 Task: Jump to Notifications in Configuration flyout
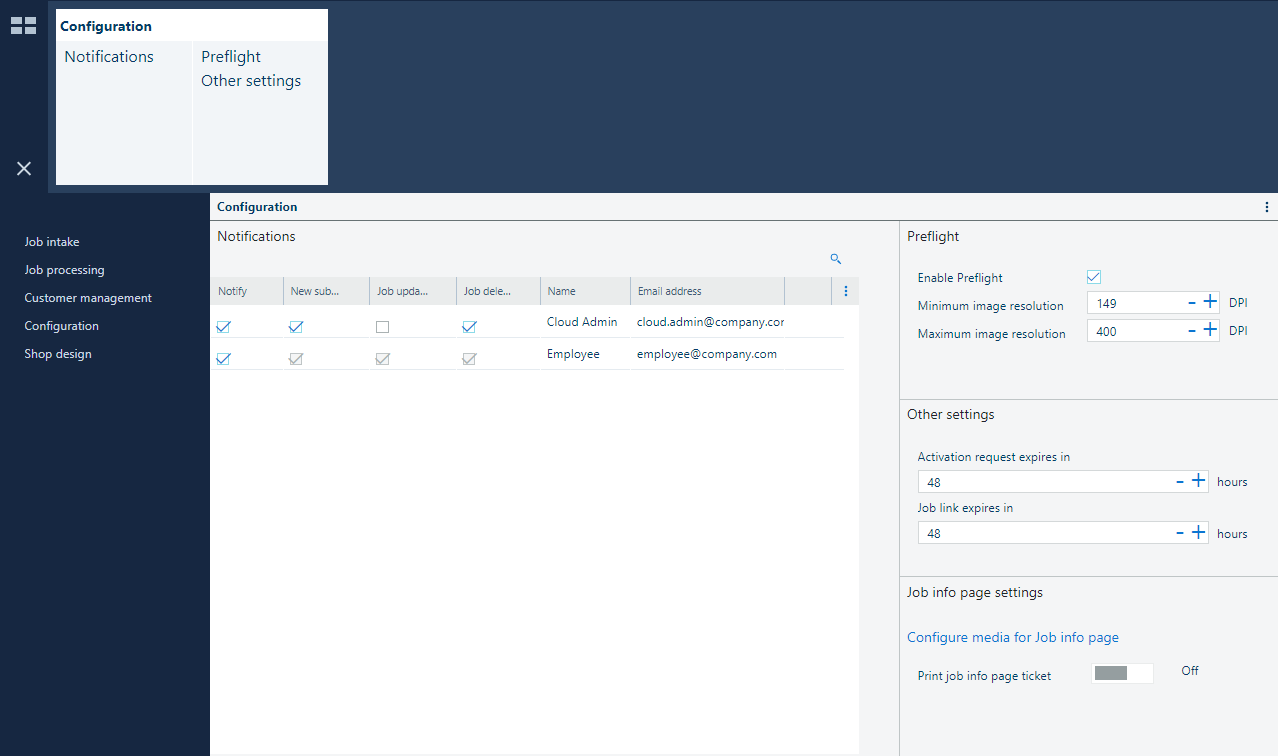pos(109,57)
